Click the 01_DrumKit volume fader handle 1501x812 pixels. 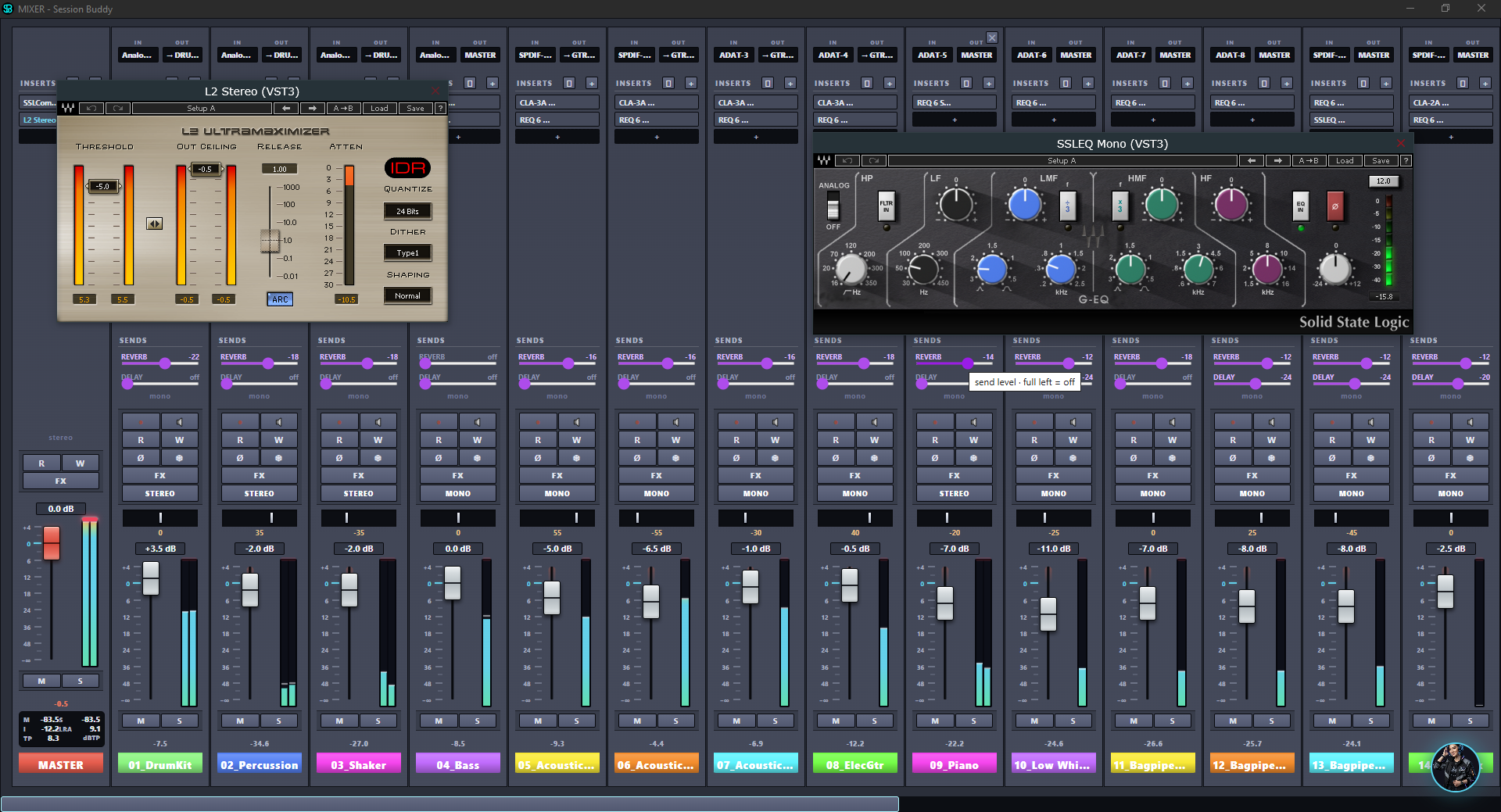(x=151, y=579)
